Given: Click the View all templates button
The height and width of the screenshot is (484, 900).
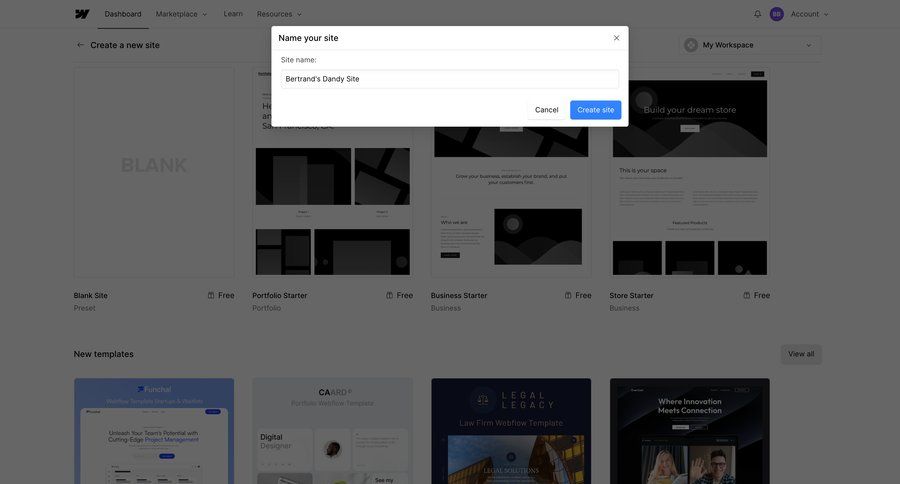Looking at the screenshot, I should pos(800,354).
